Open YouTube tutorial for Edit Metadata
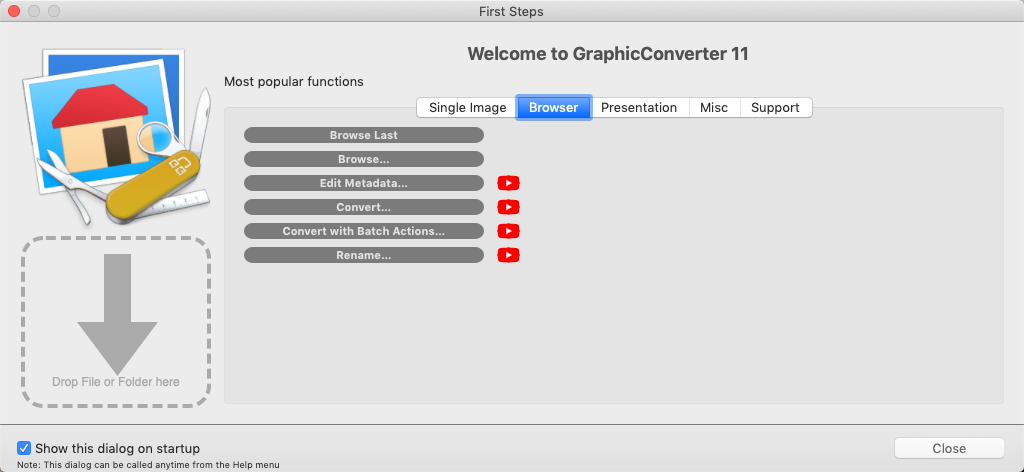This screenshot has height=472, width=1024. 508,183
